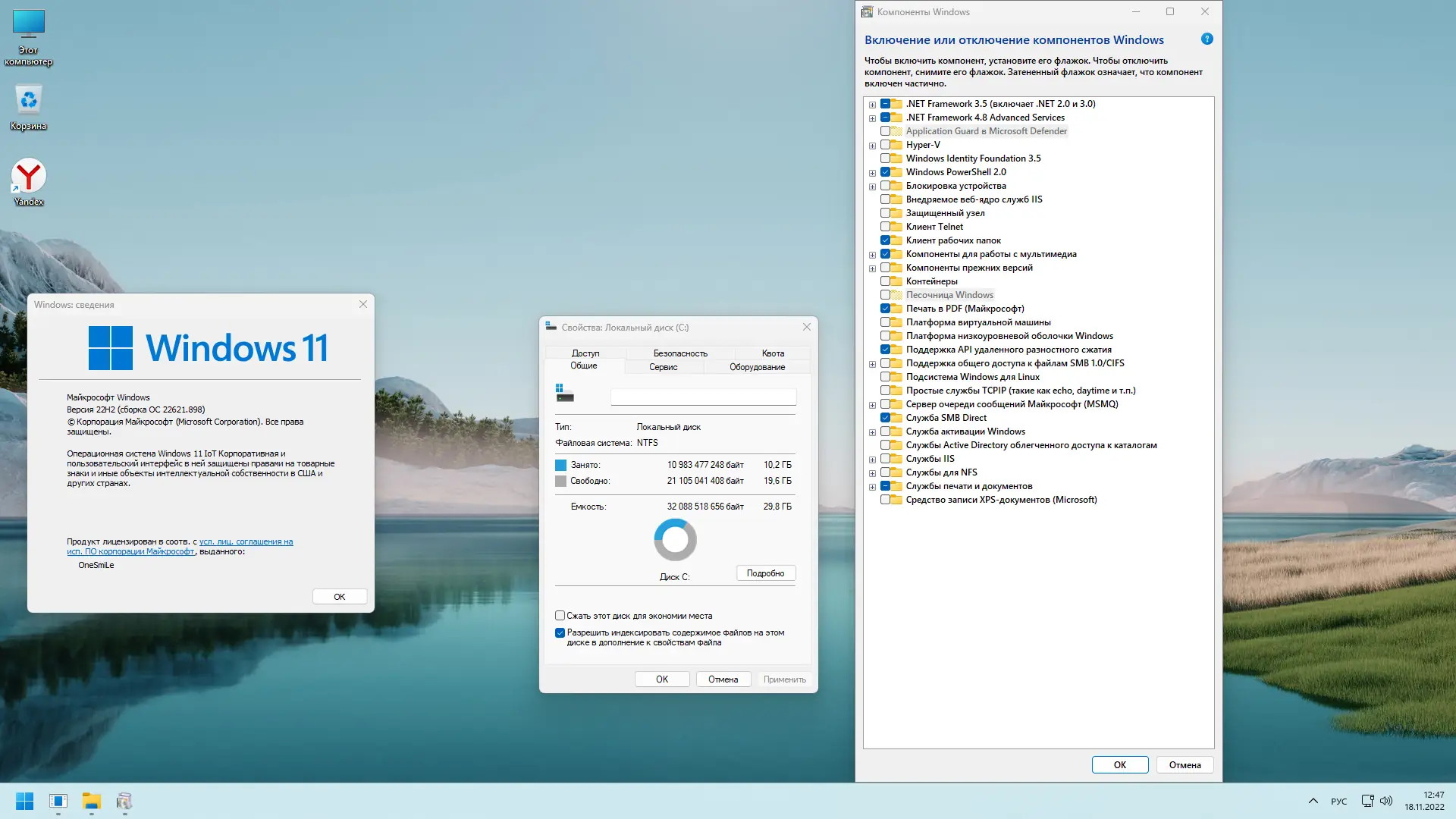Screen dimensions: 1456x819
Task: Tick the Сжать этот диск checkbox
Action: tap(560, 616)
